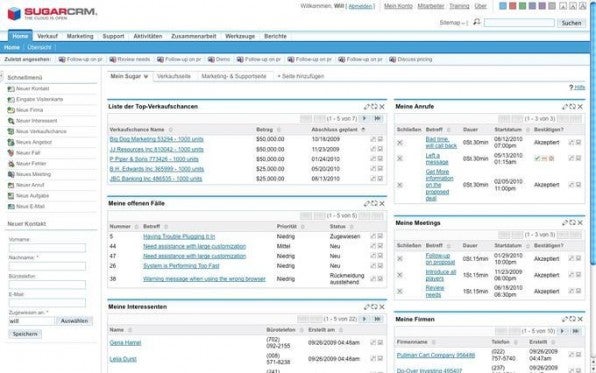Click the Neues Meeting icon
The width and height of the screenshot is (596, 373).
pyautogui.click(x=11, y=174)
